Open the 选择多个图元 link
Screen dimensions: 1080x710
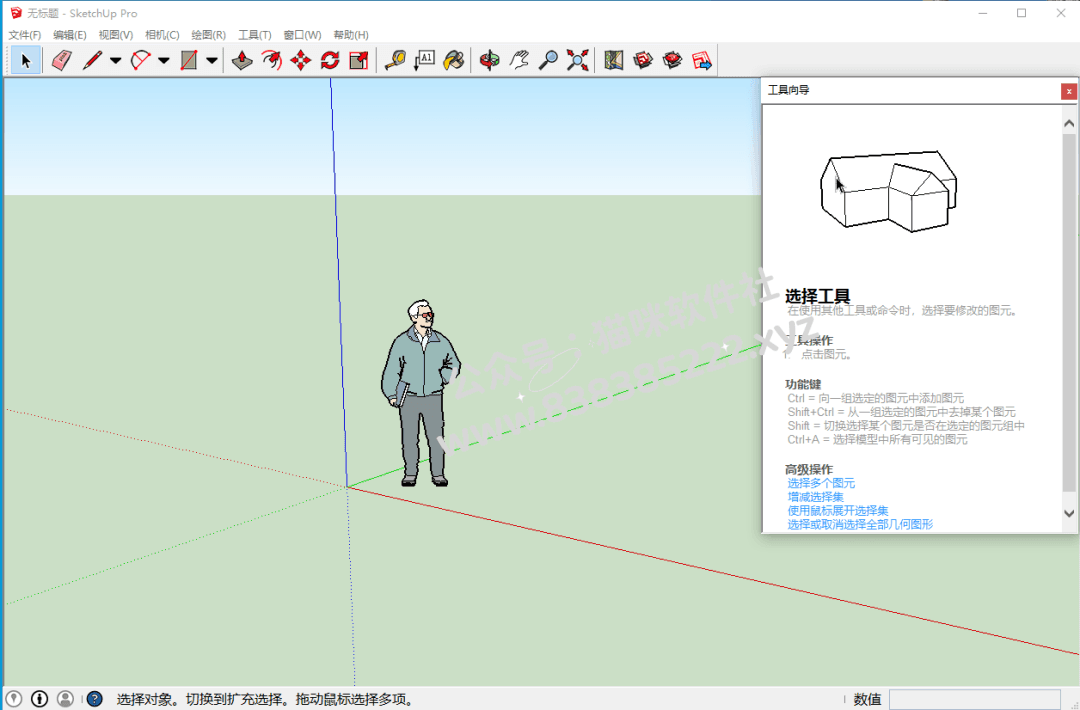coord(821,483)
